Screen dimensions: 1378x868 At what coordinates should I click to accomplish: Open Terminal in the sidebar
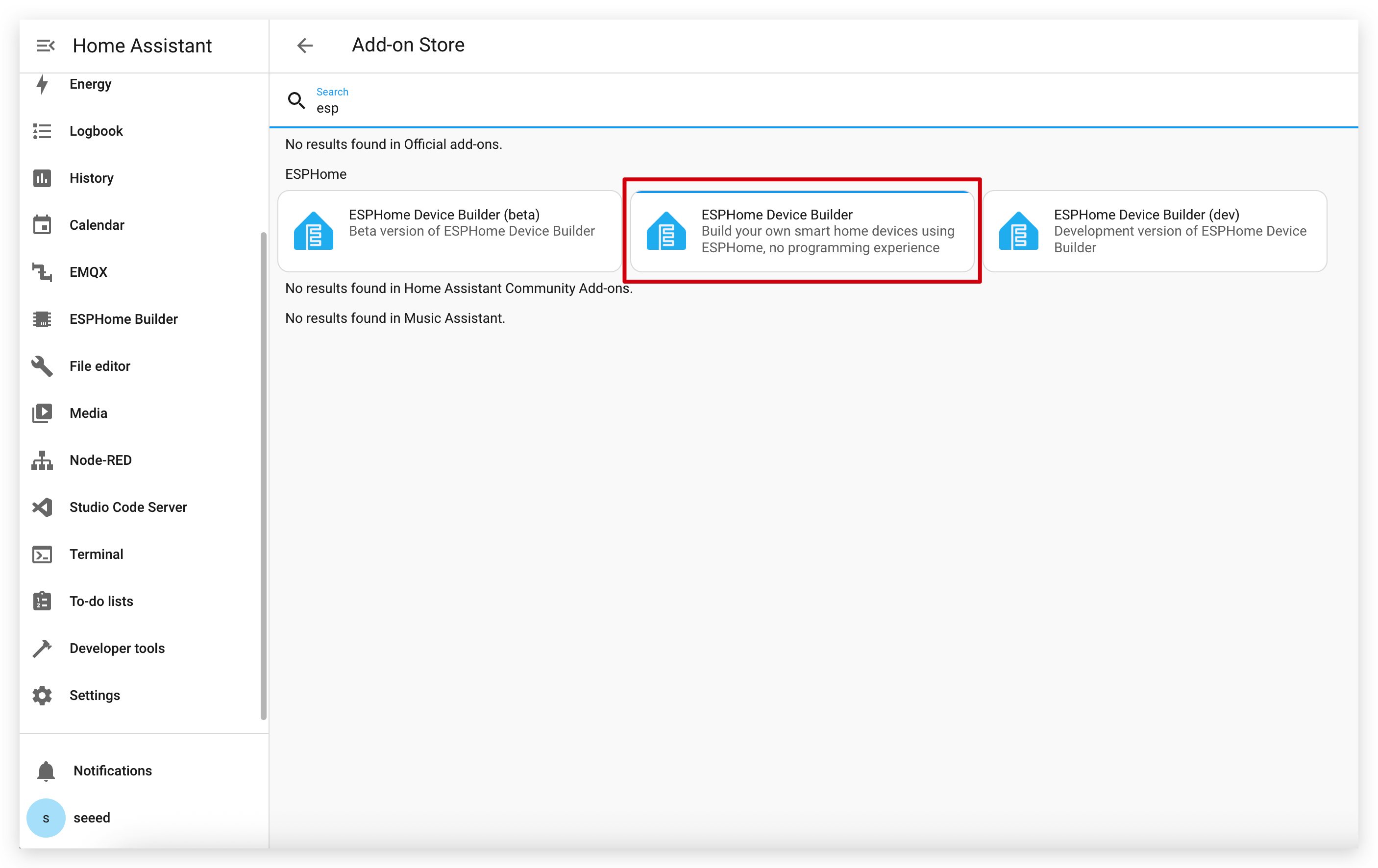[143, 555]
